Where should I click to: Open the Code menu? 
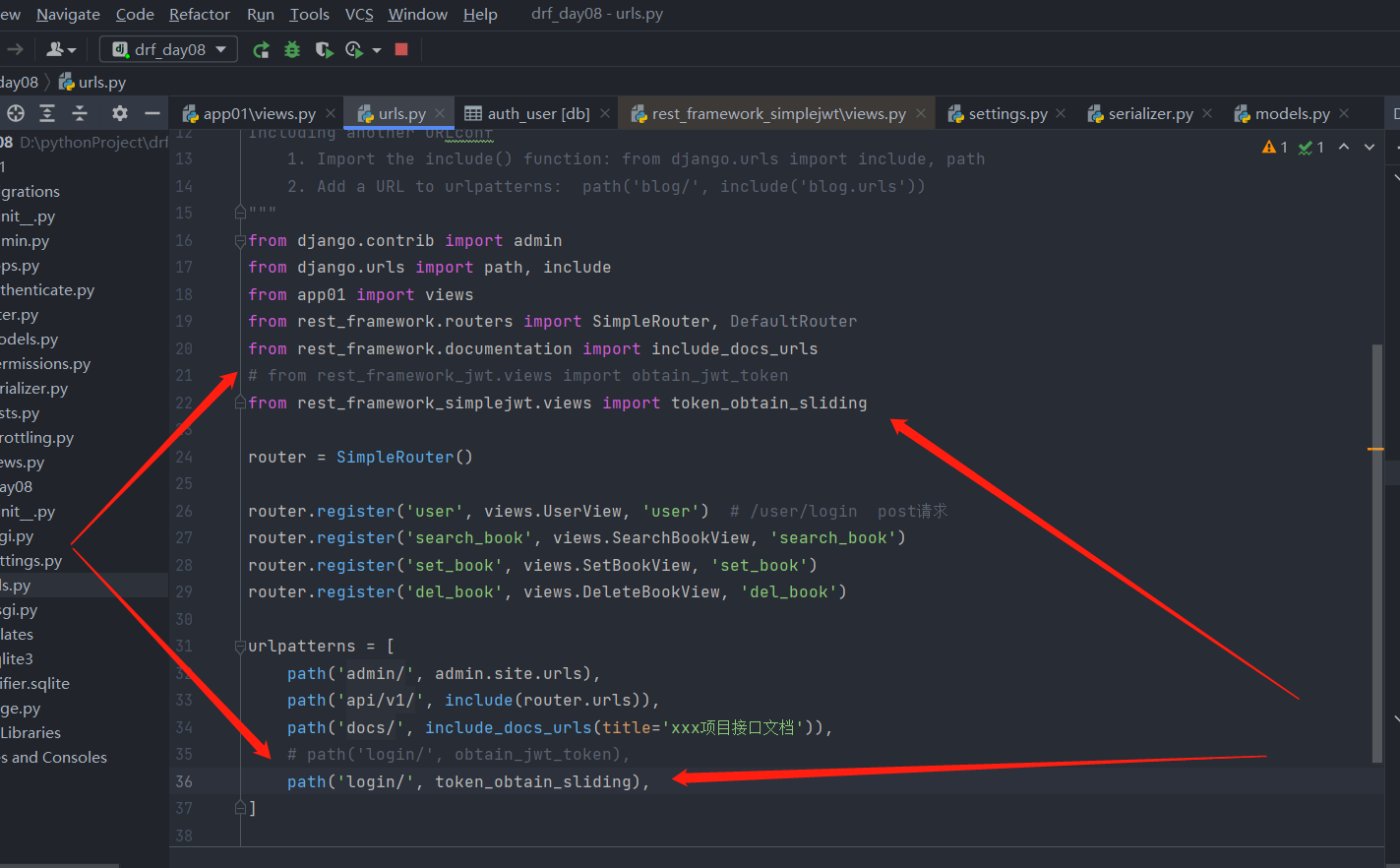[135, 14]
